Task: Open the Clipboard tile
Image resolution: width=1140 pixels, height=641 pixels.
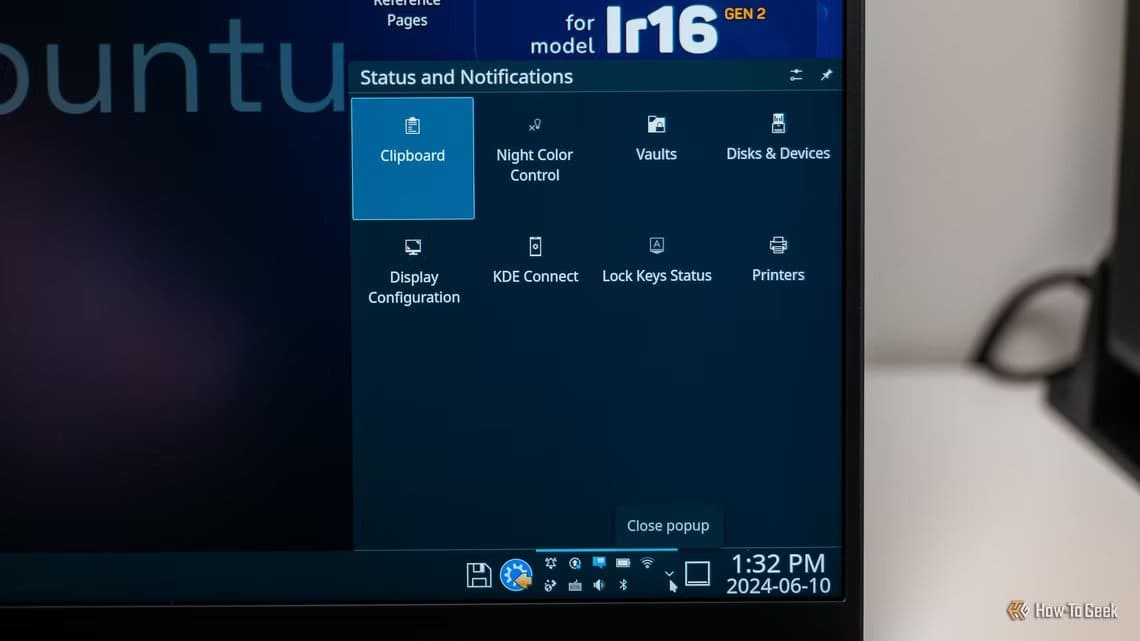Action: 413,158
